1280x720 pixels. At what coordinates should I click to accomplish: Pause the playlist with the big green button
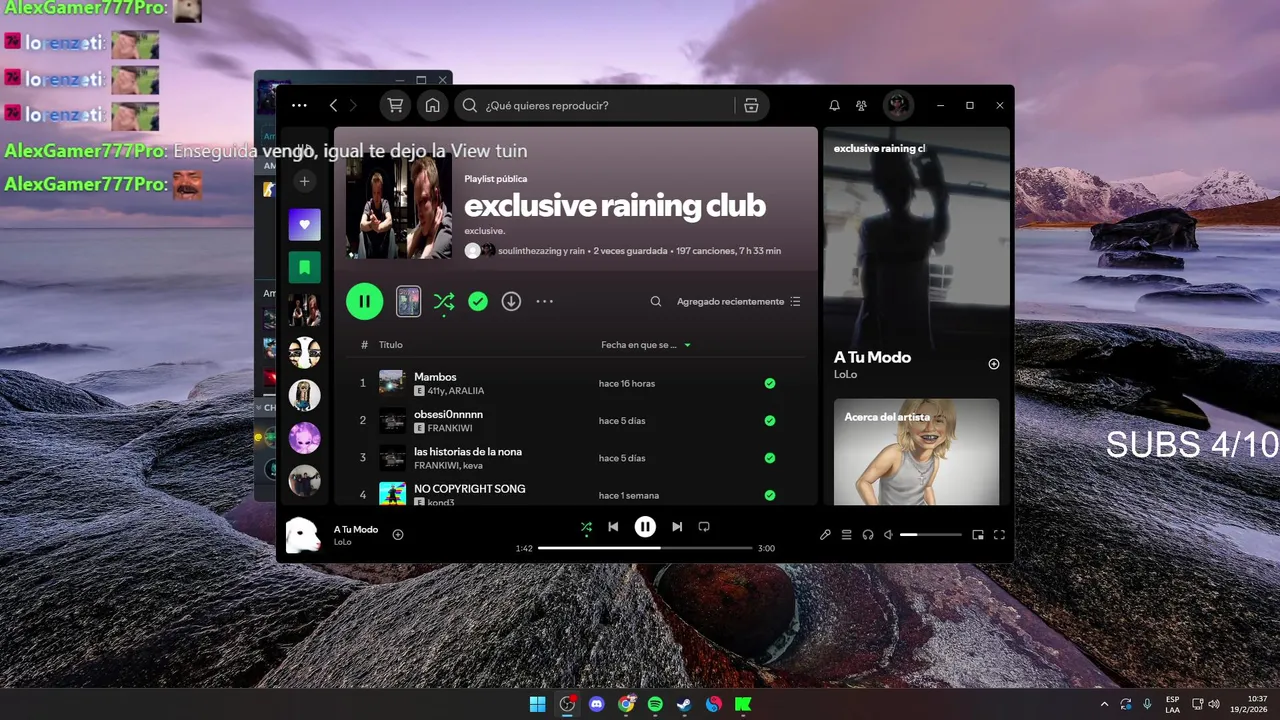pos(365,301)
